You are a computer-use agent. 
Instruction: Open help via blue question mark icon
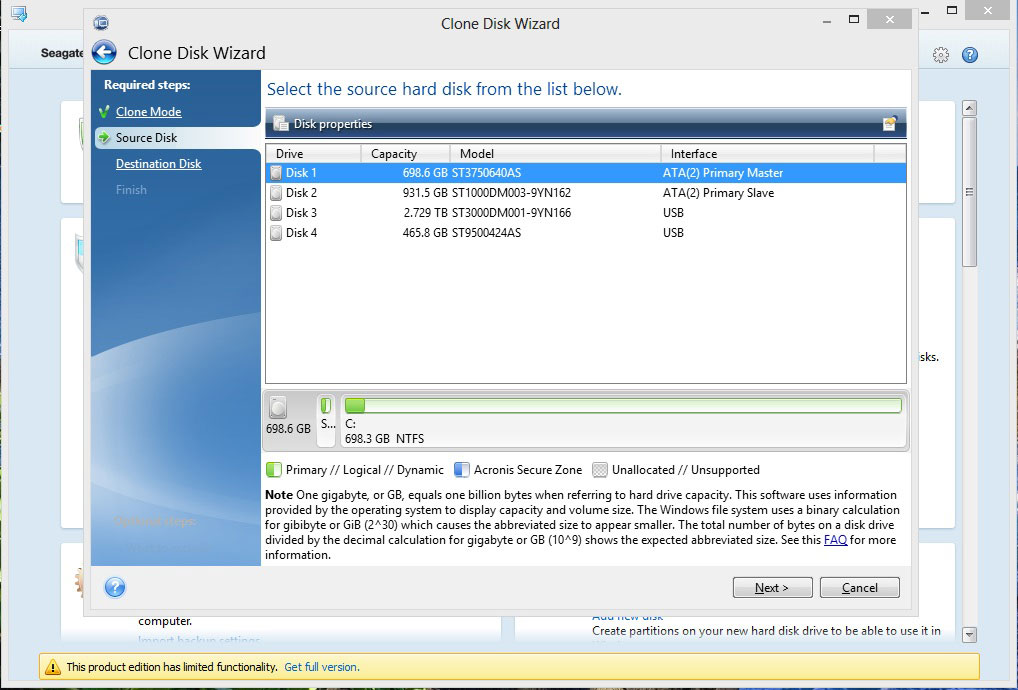(x=115, y=587)
